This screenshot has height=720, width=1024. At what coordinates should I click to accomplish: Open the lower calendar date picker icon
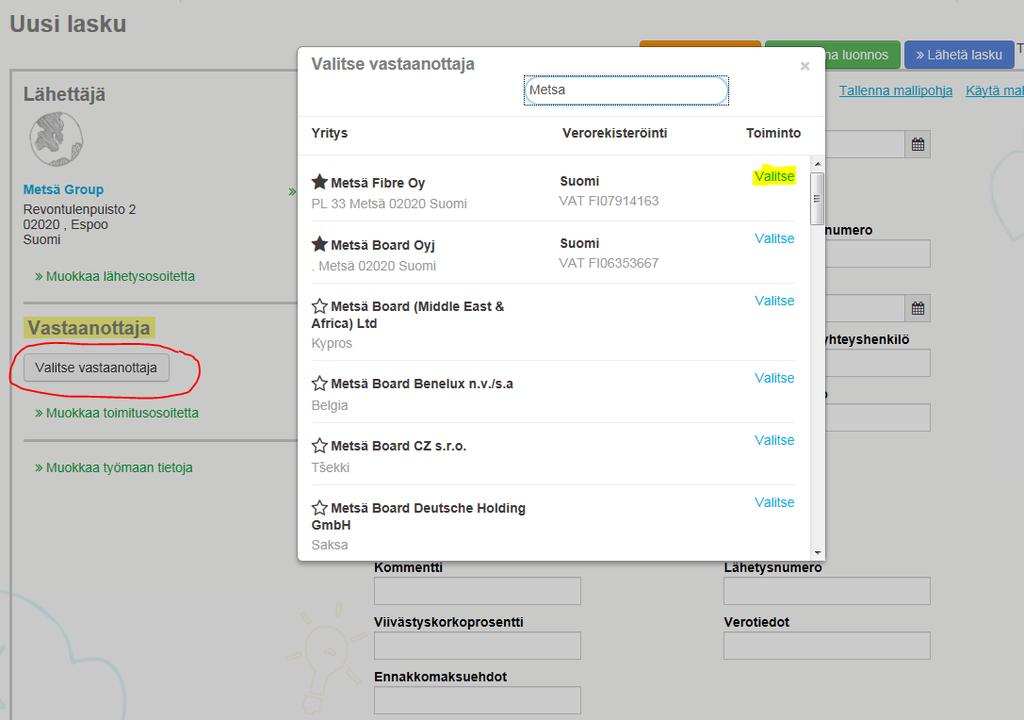918,308
